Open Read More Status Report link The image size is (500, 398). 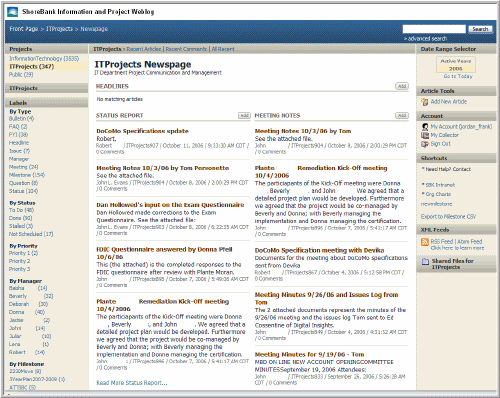132,383
